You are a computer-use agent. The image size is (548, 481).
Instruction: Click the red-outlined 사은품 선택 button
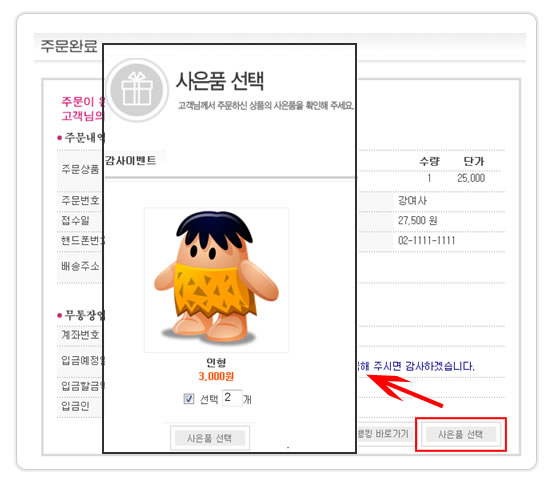click(461, 435)
